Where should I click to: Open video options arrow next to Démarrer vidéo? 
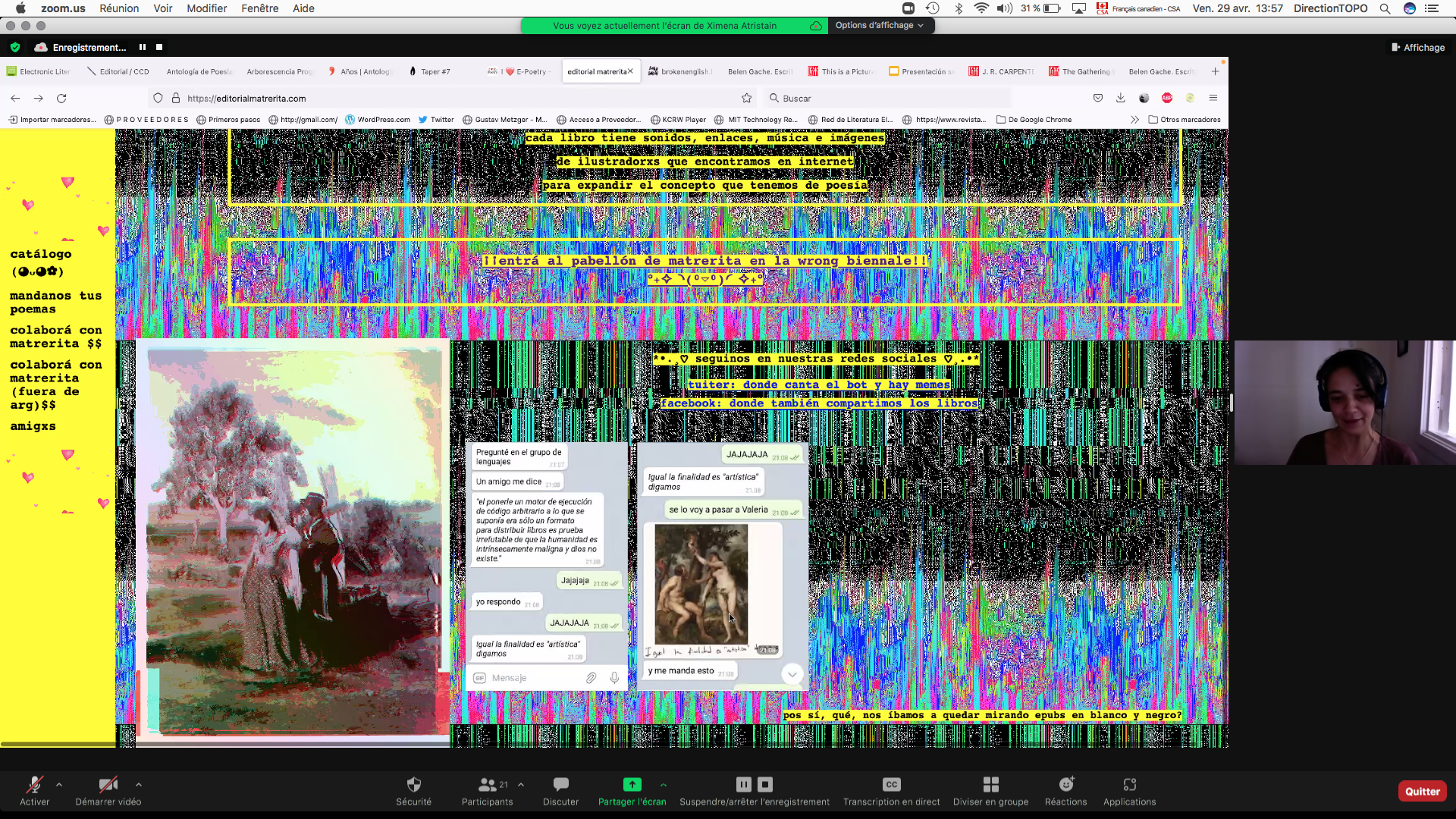[138, 785]
